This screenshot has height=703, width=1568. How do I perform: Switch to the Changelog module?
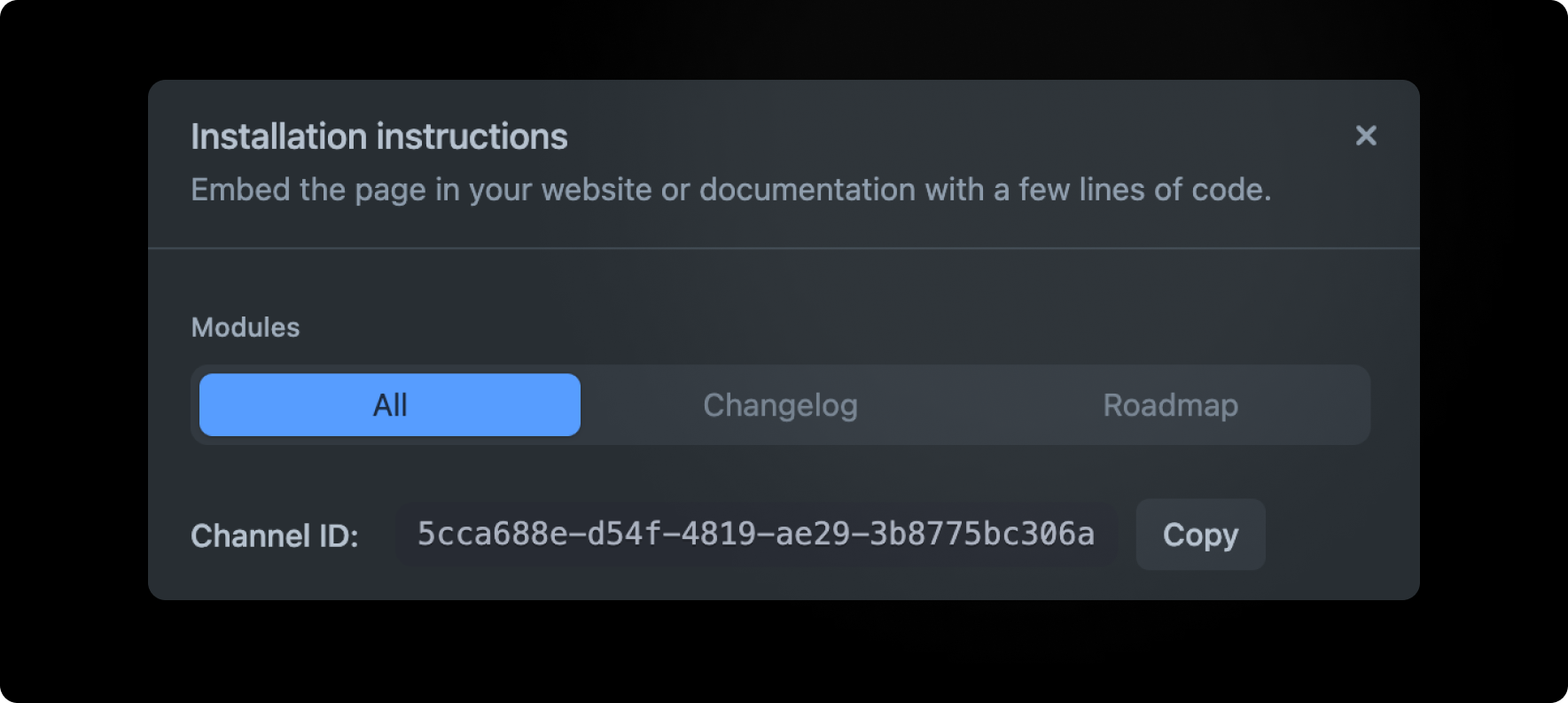[x=780, y=405]
